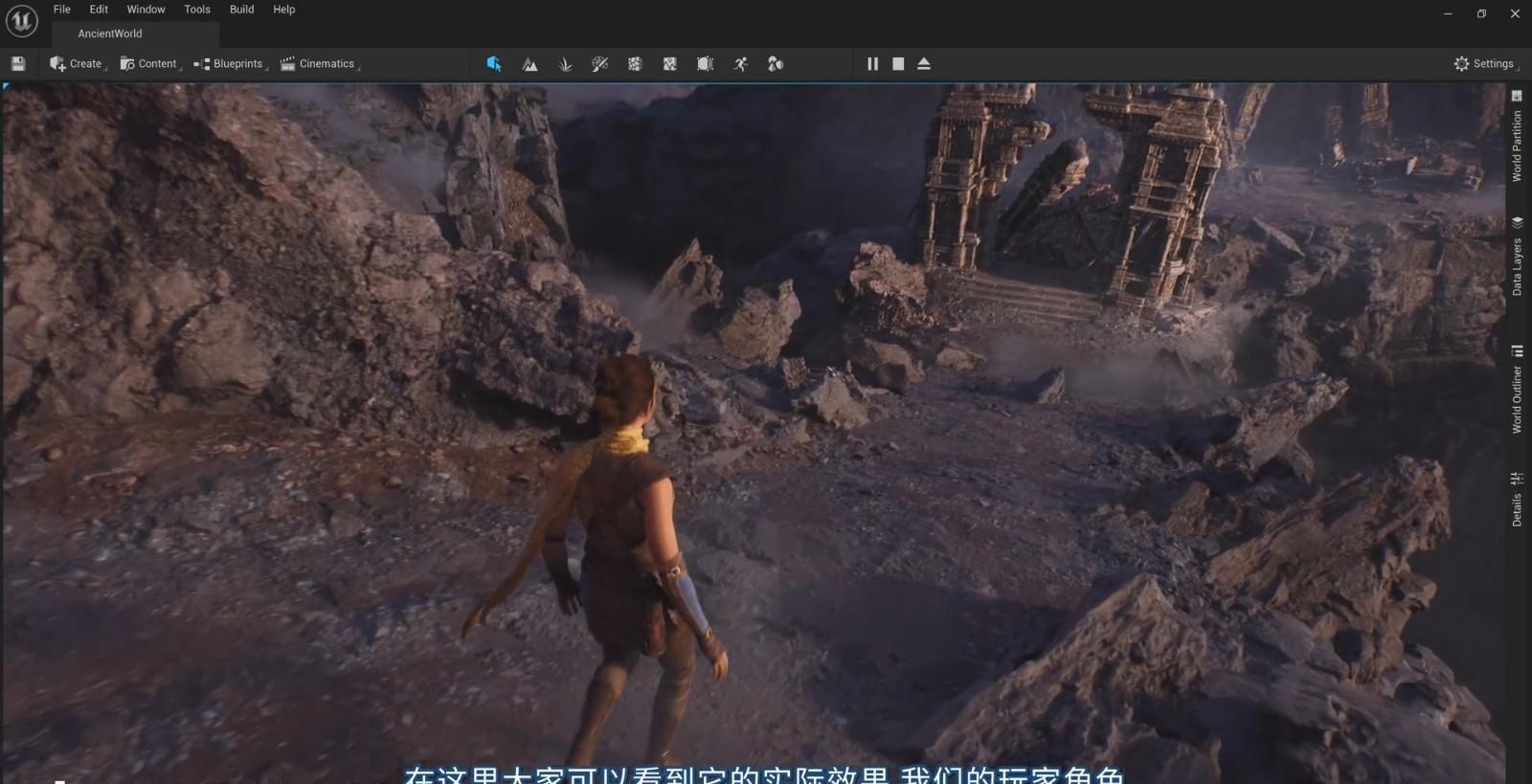The height and width of the screenshot is (784, 1532).
Task: Click the Unreal Engine logo icon
Action: [21, 20]
